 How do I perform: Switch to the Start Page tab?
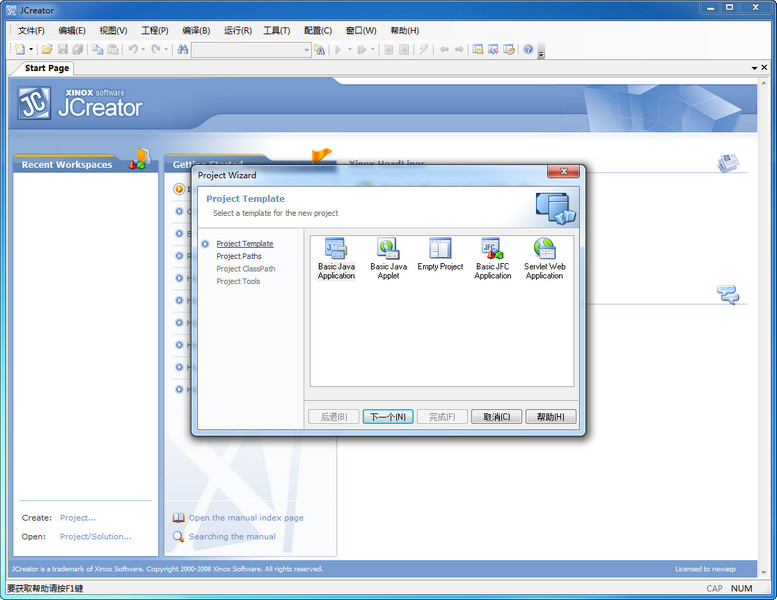pyautogui.click(x=47, y=68)
